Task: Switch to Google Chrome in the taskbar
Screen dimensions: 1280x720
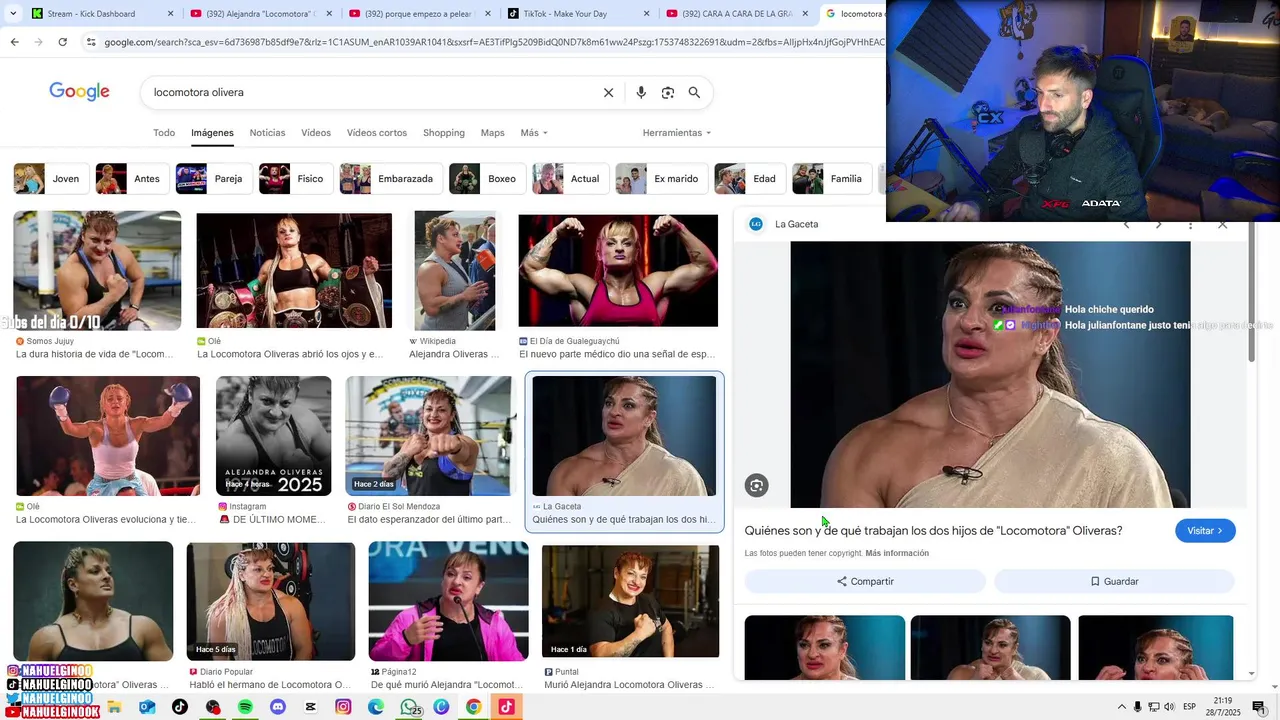Action: (474, 707)
